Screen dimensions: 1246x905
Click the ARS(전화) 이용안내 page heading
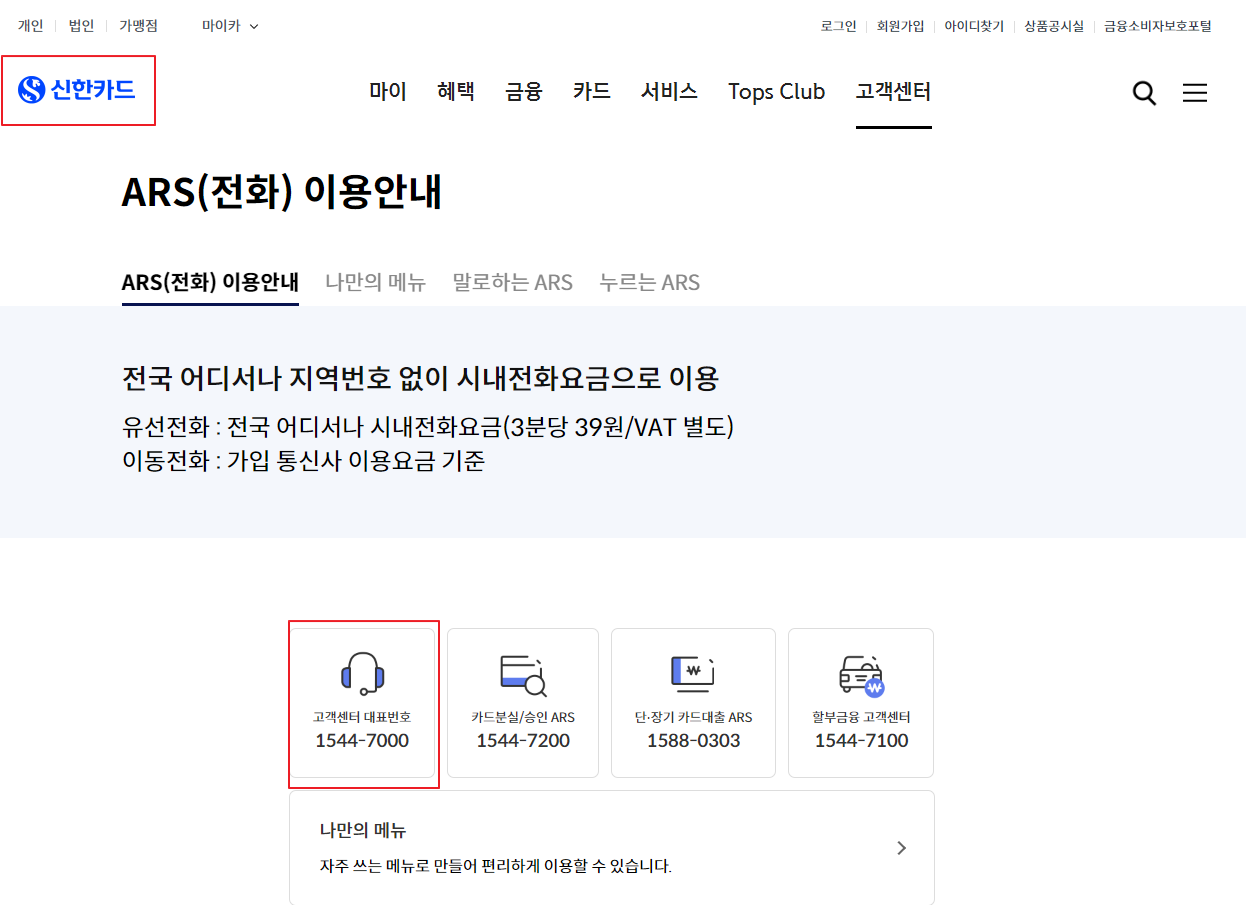pyautogui.click(x=282, y=192)
